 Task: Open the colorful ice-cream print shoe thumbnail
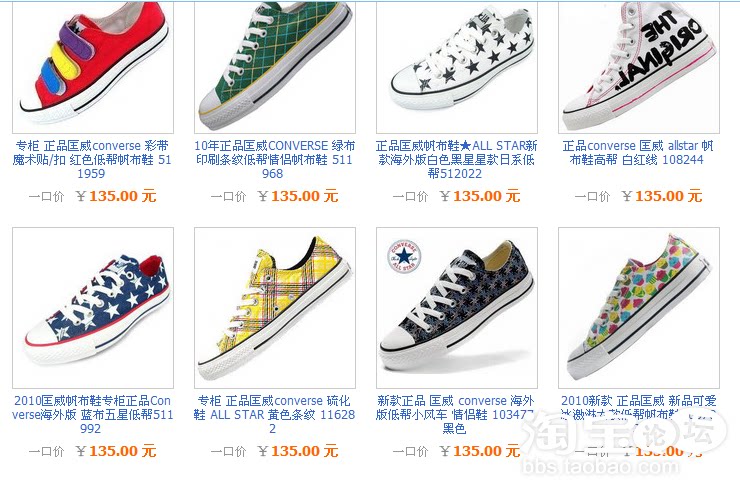(639, 308)
